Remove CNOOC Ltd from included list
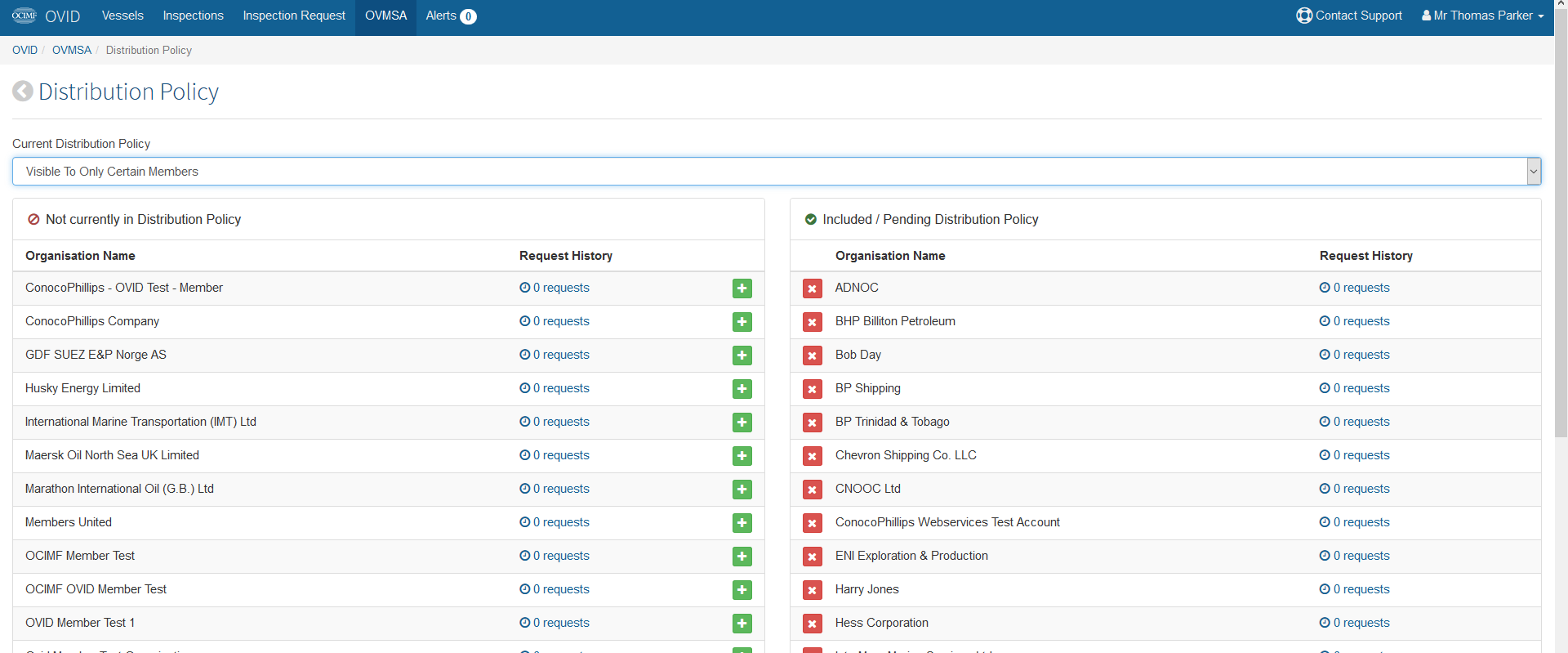The image size is (1568, 653). [x=812, y=490]
